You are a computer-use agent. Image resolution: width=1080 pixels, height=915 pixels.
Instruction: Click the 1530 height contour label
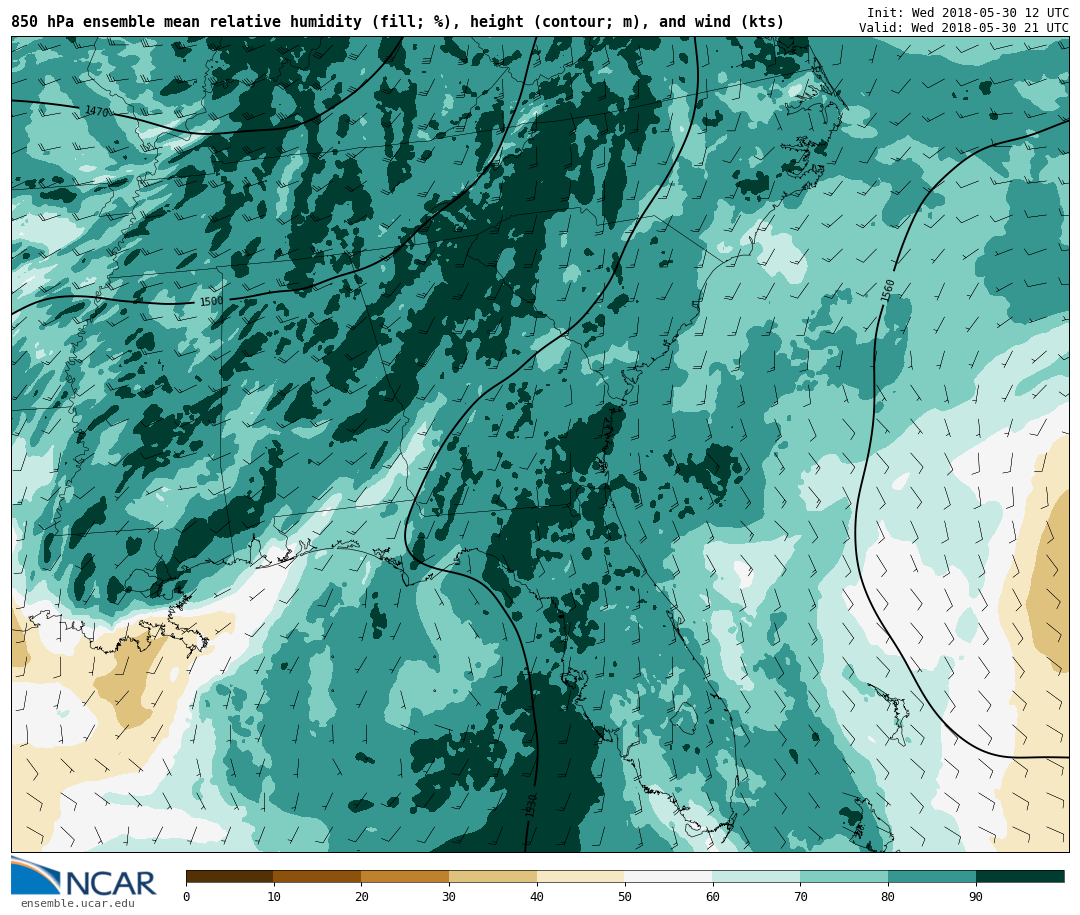click(x=530, y=805)
